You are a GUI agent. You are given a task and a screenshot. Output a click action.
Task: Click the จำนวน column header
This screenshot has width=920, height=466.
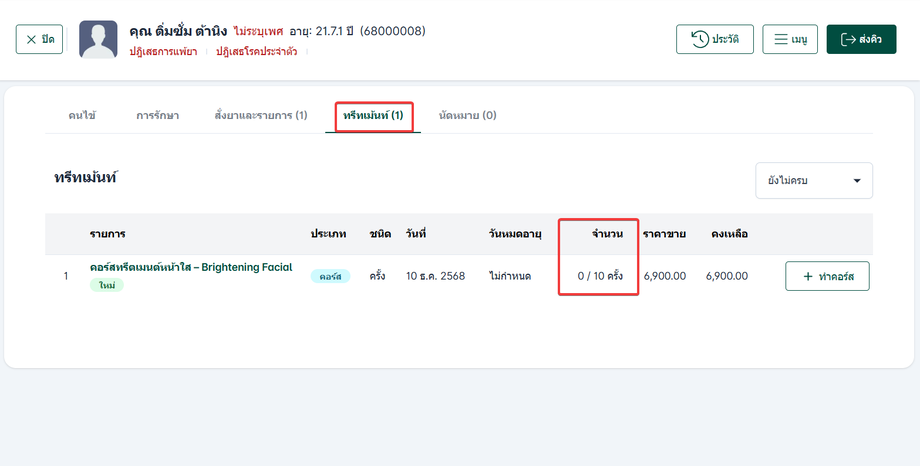(607, 234)
